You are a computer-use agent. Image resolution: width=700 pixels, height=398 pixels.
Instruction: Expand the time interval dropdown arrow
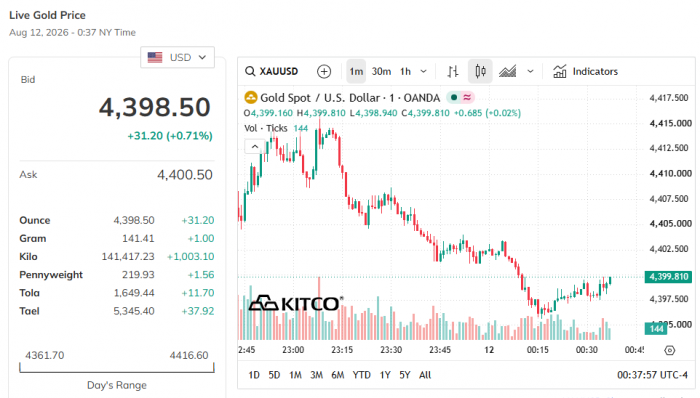point(424,71)
